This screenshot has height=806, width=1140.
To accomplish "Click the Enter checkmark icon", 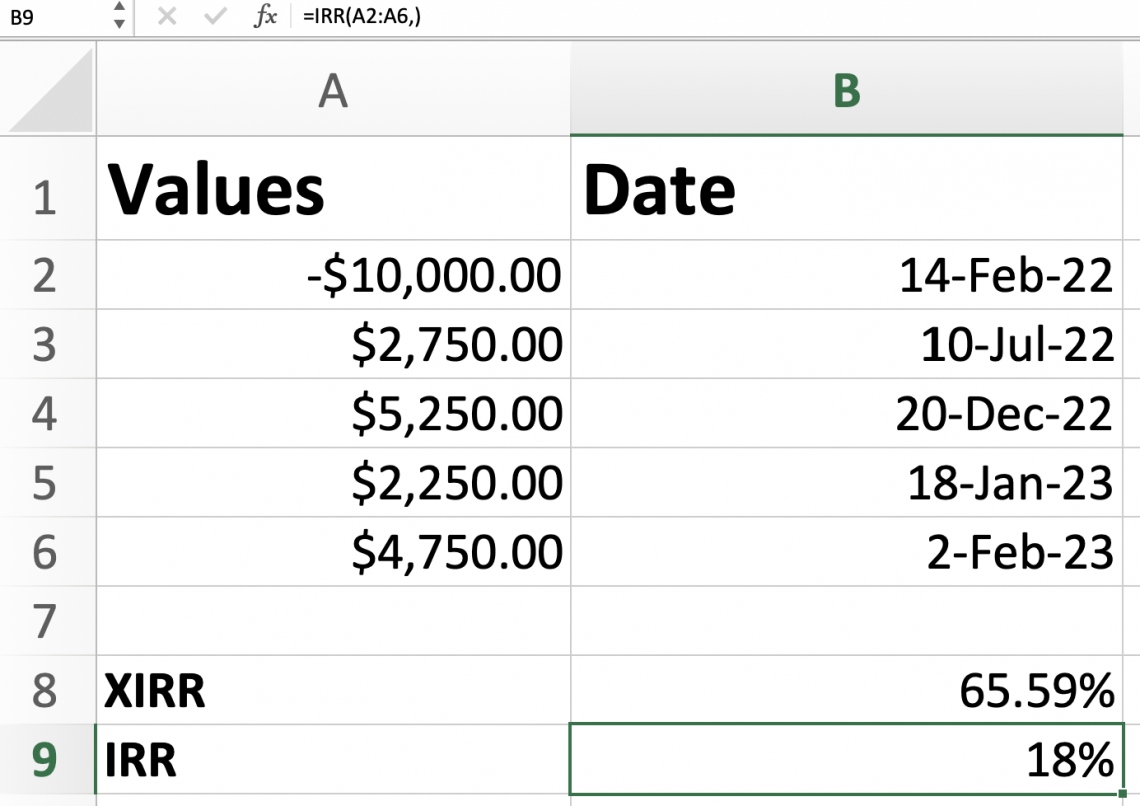I will pos(212,17).
